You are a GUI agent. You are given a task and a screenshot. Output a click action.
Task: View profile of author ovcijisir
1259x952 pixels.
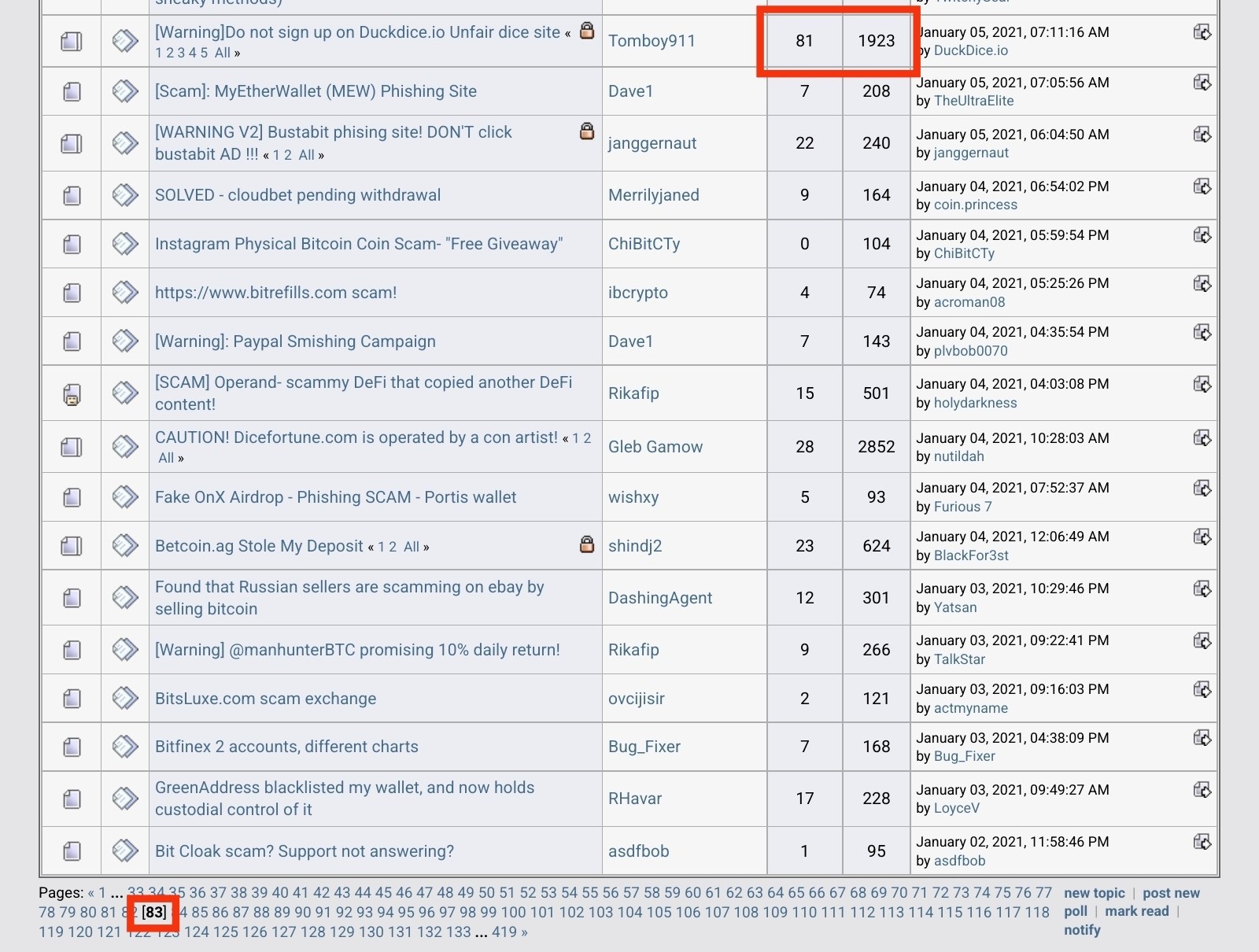pyautogui.click(x=637, y=699)
